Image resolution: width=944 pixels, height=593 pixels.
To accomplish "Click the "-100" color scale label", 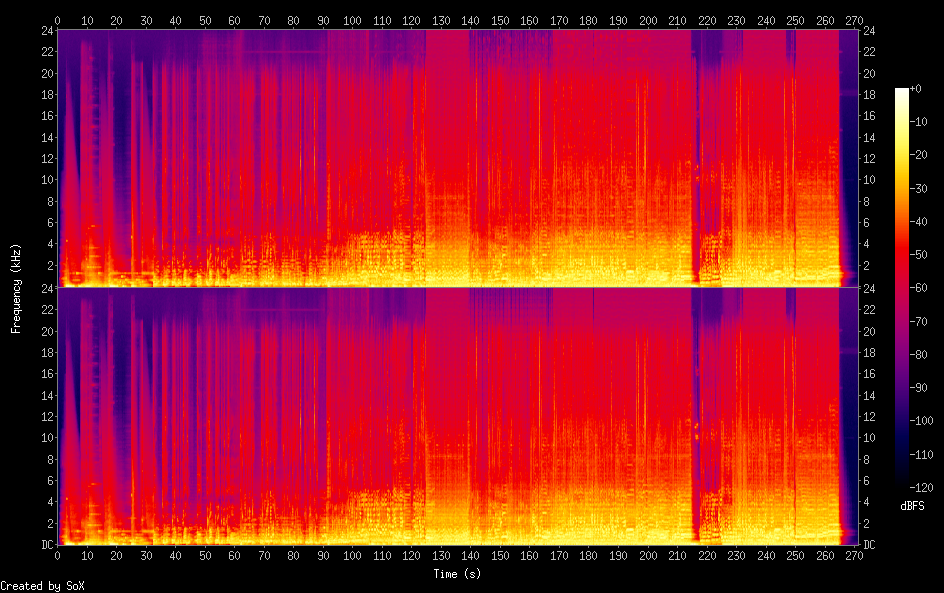I will (921, 421).
